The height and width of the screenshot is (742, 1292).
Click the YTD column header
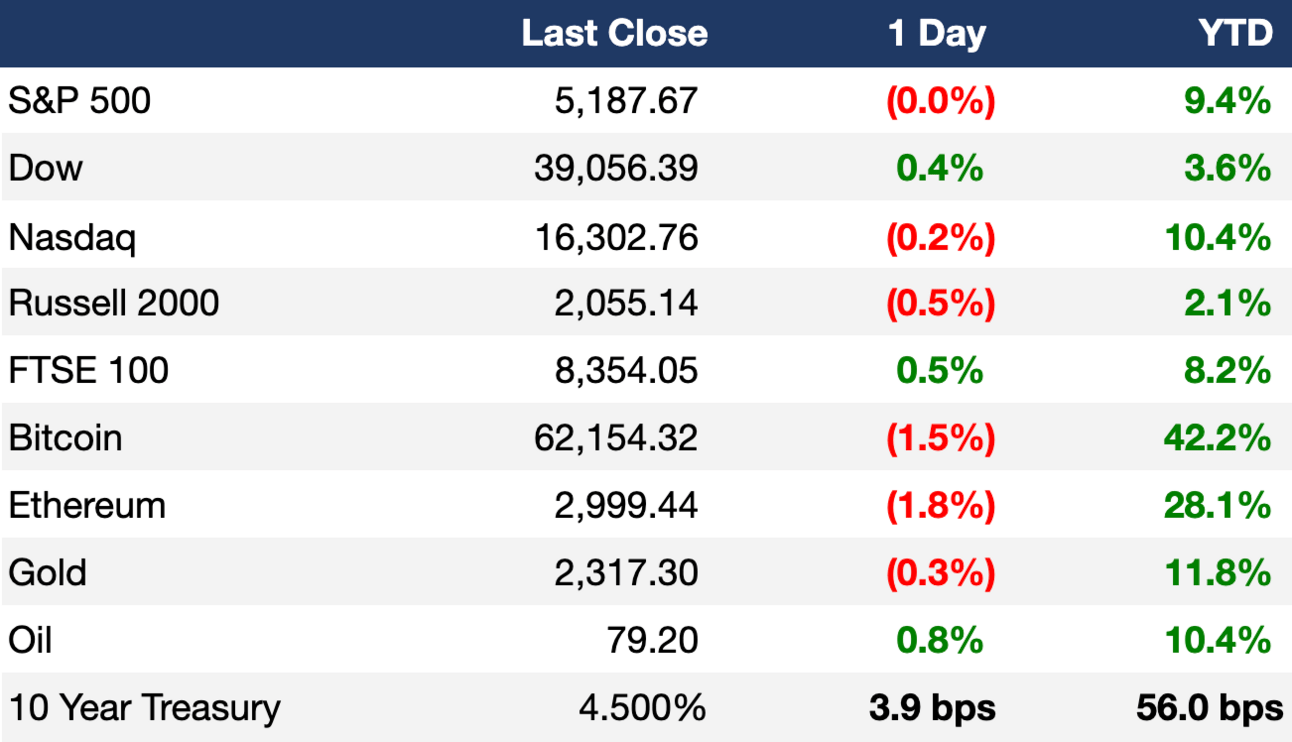[x=1236, y=33]
